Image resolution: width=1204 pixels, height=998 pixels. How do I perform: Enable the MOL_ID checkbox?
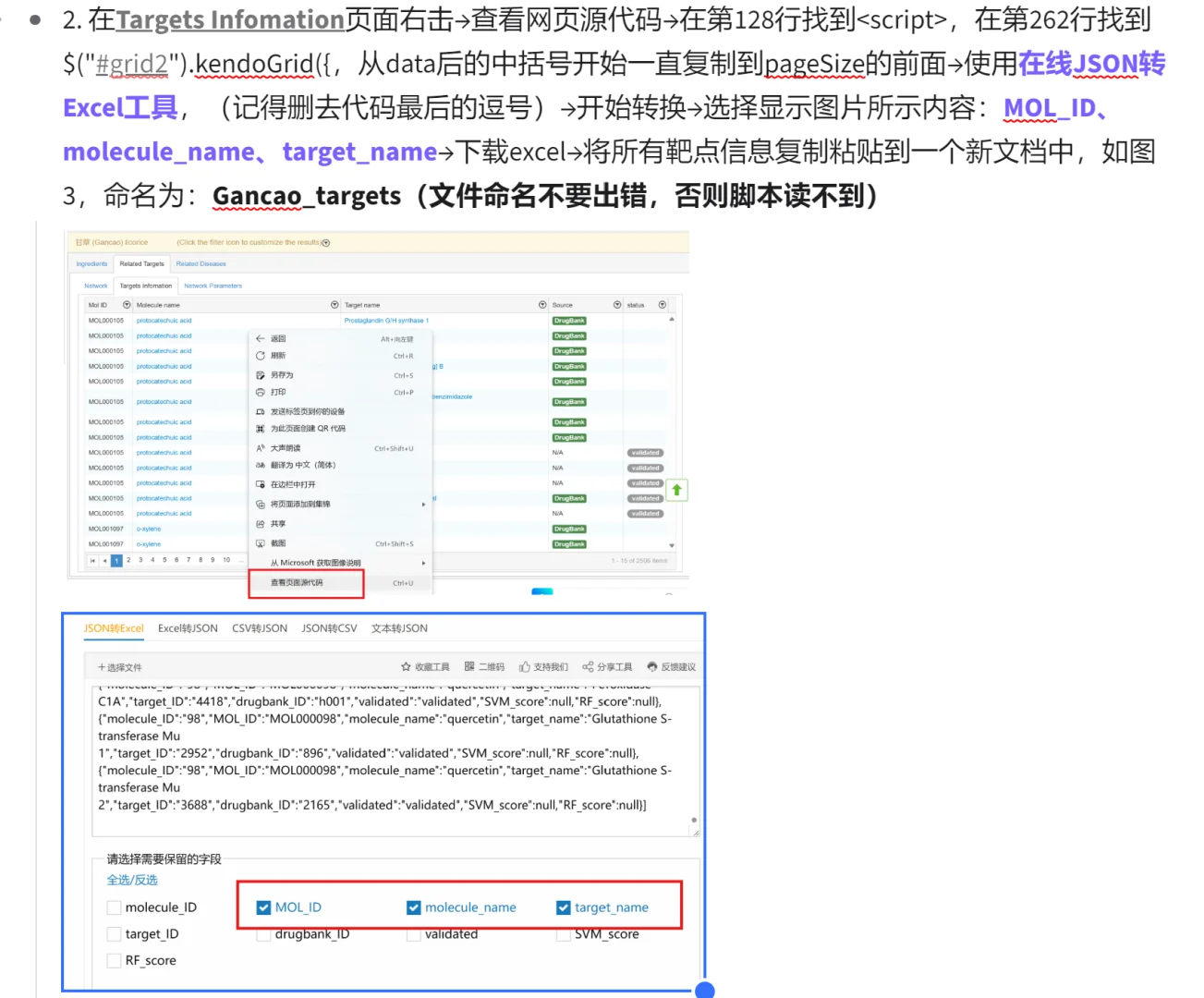click(263, 907)
